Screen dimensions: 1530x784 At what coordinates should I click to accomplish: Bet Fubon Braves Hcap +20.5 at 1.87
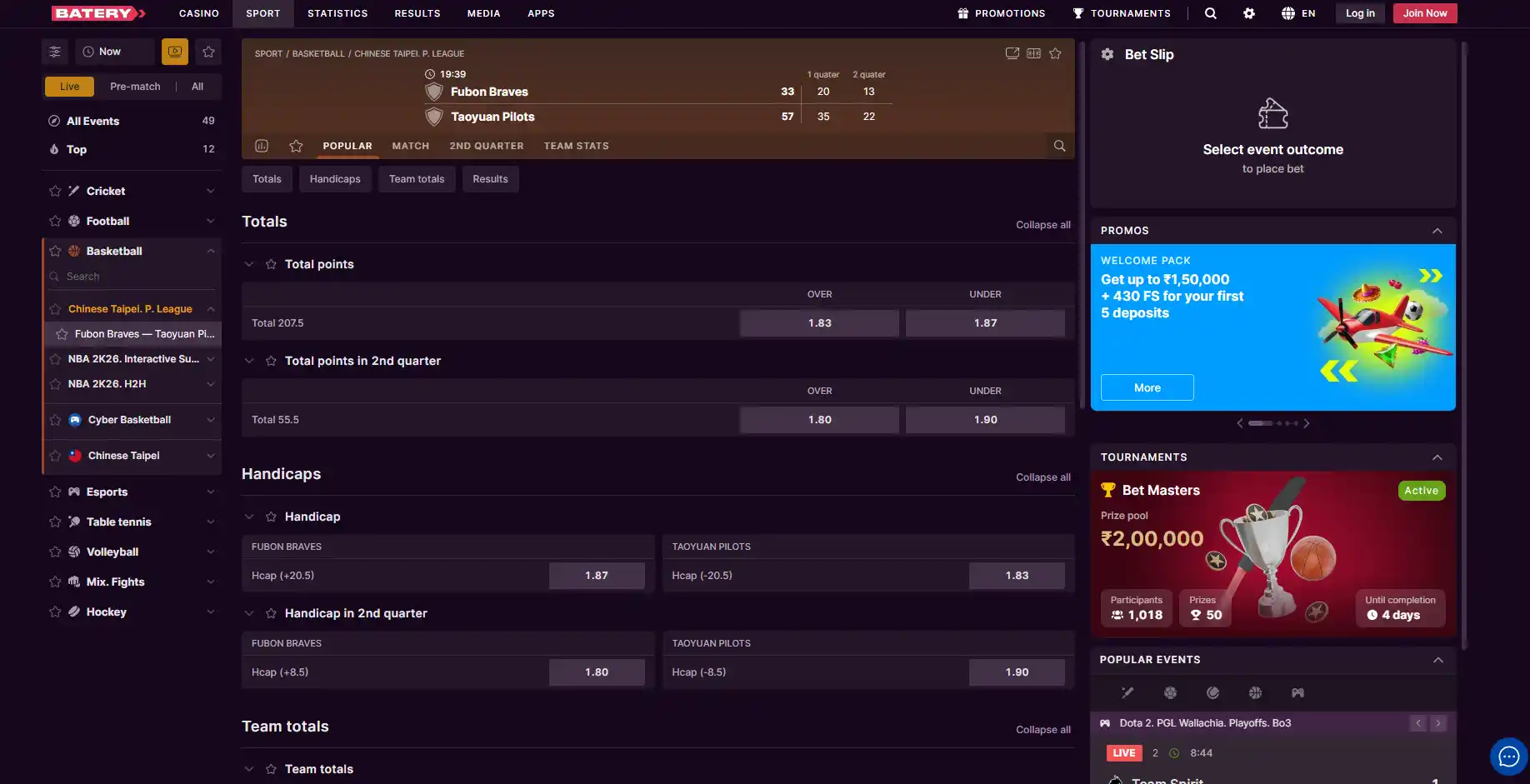coord(597,576)
